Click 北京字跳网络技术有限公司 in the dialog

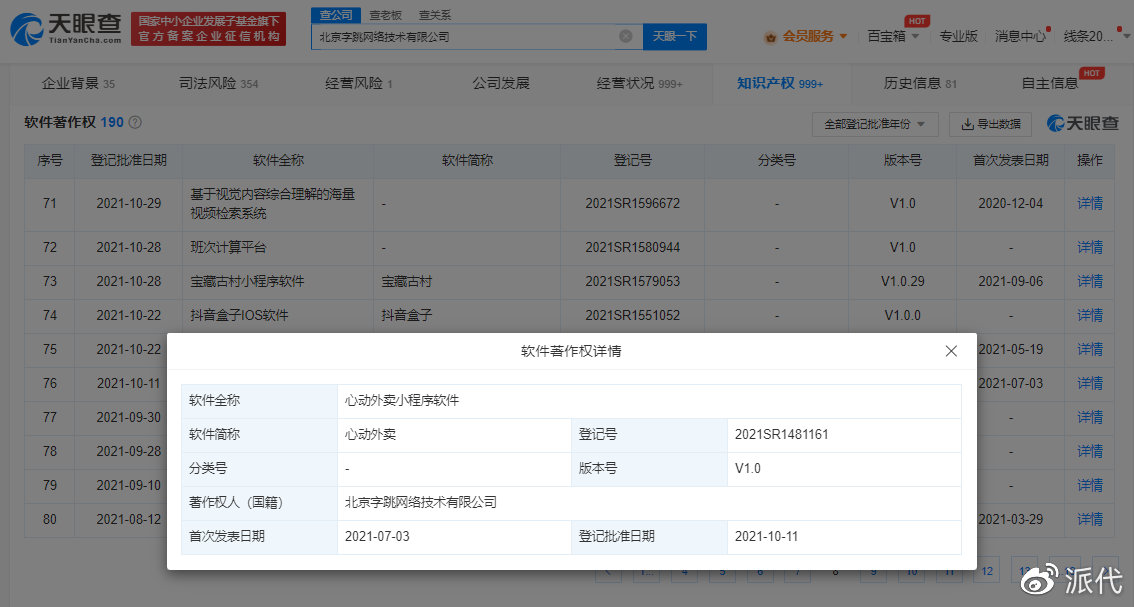[x=421, y=503]
